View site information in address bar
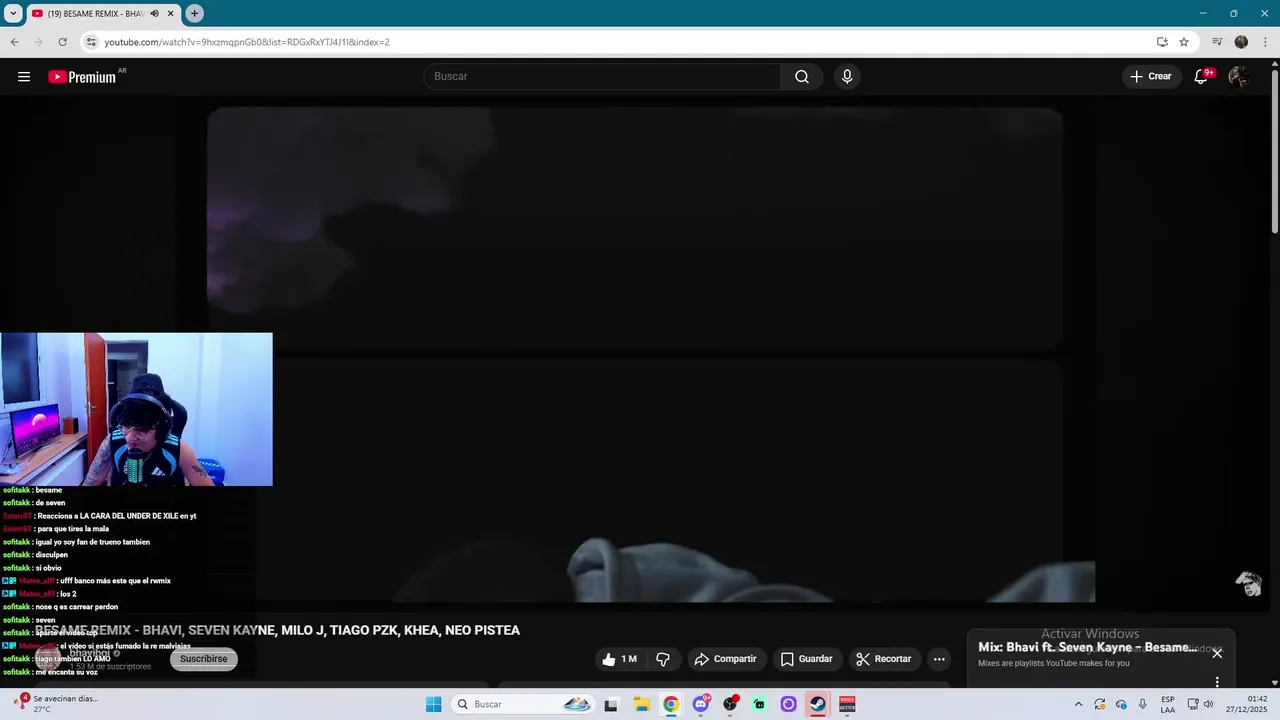 (91, 42)
